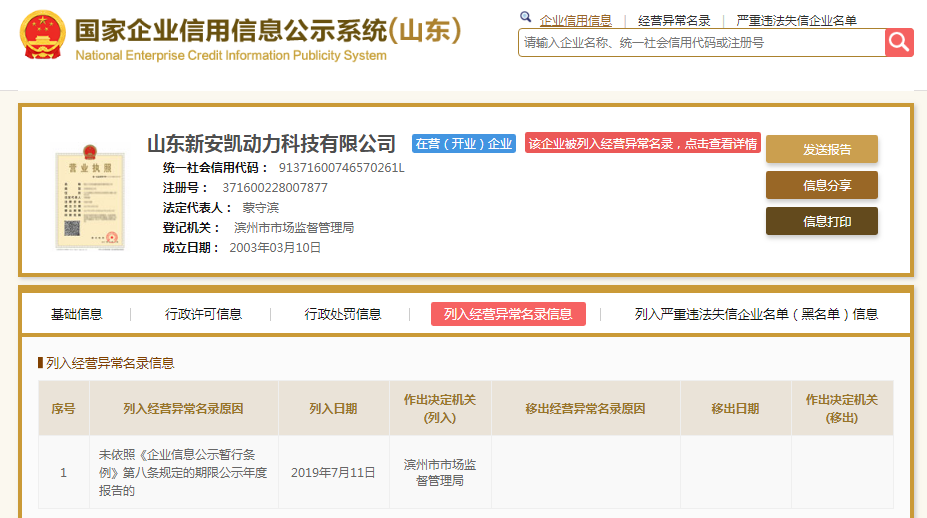927x518 pixels.
Task: Select the 经营异常名录 search category
Action: pos(673,20)
